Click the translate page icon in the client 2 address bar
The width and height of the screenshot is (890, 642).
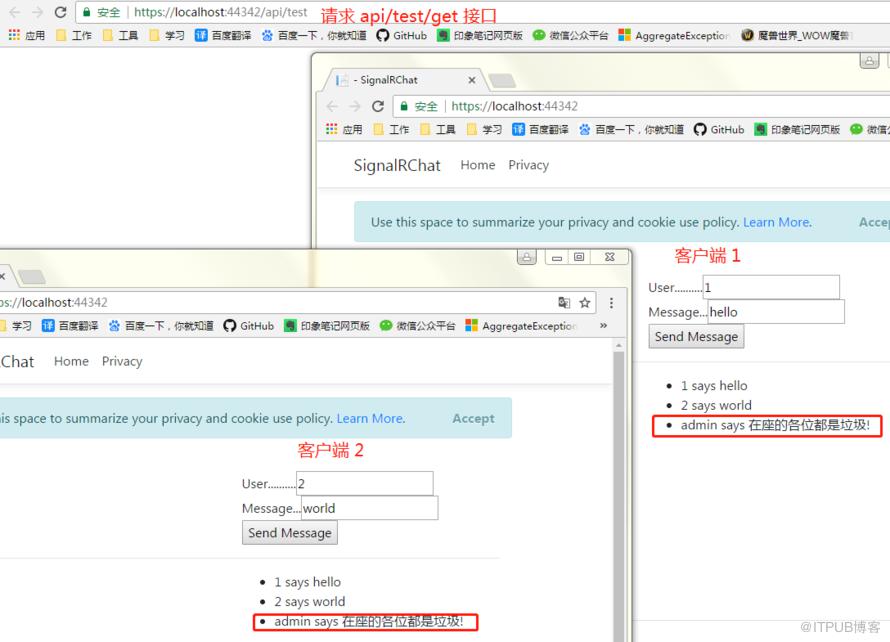click(x=564, y=303)
